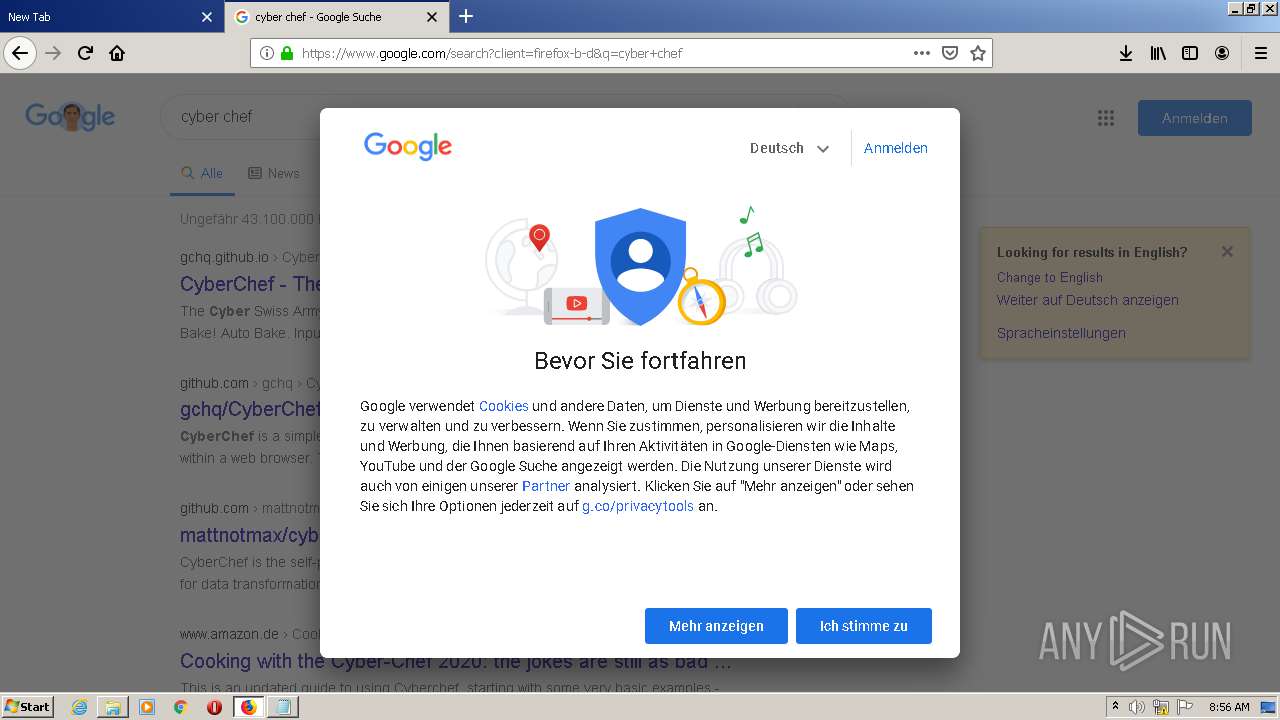
Task: Open Windows Media Player taskbar icon
Action: [x=147, y=707]
